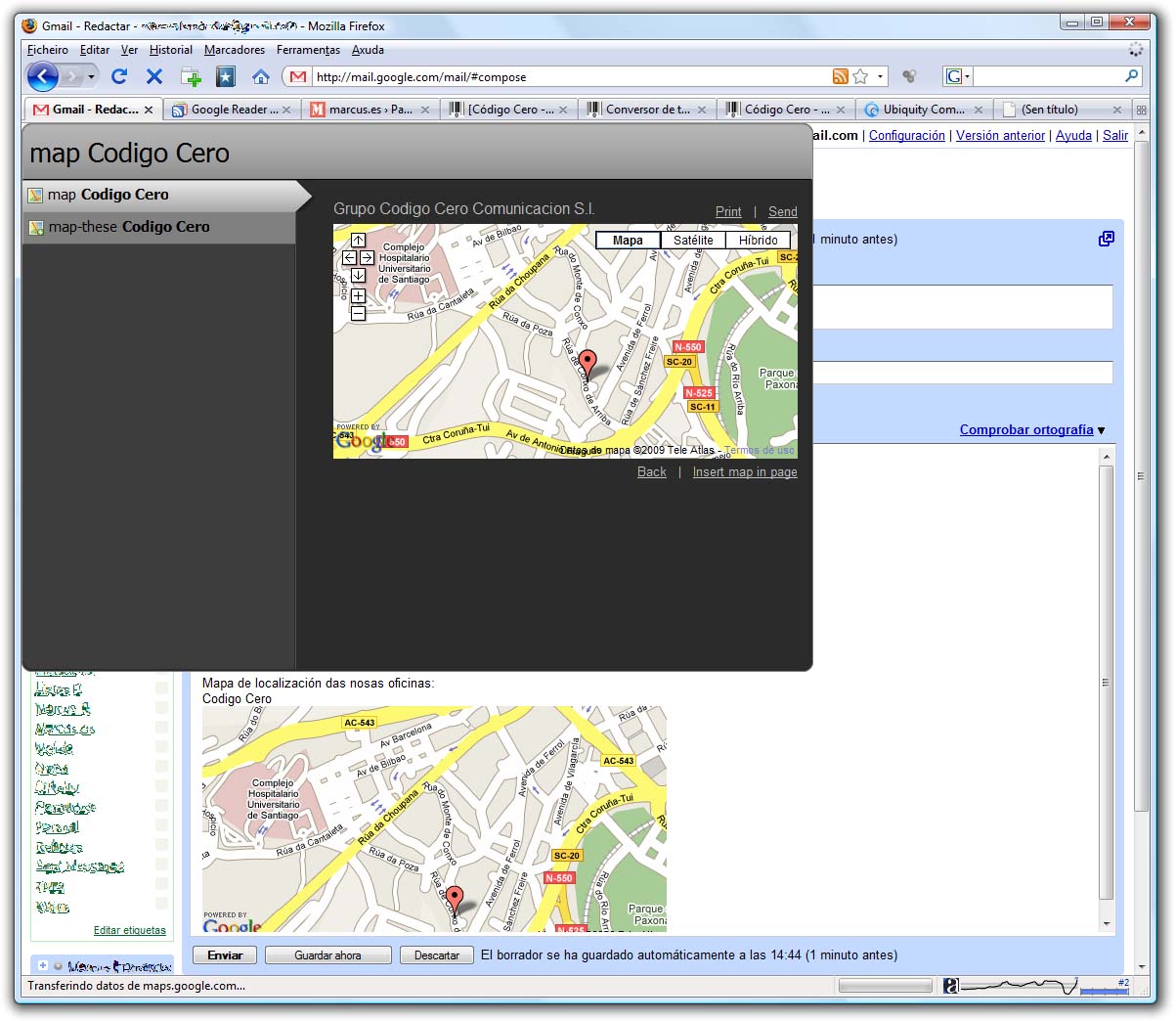The image size is (1176, 1021).
Task: Zoom in on the preview map
Action: click(358, 295)
